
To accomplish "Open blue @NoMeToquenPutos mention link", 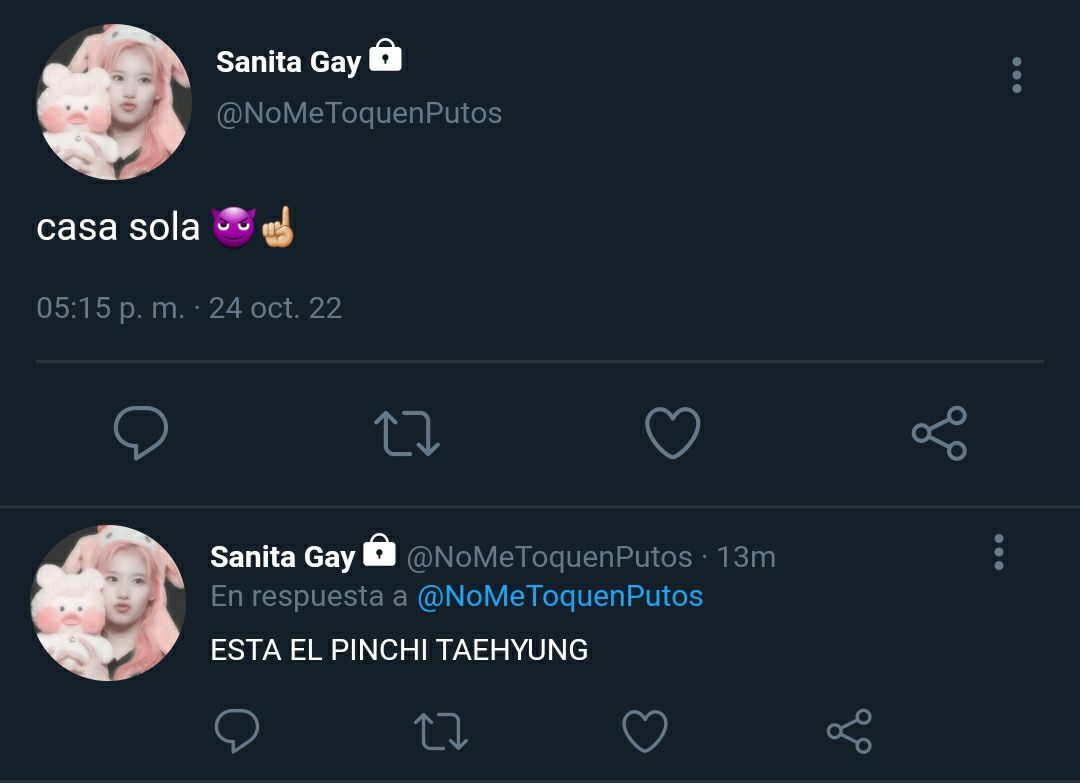I will pos(560,596).
